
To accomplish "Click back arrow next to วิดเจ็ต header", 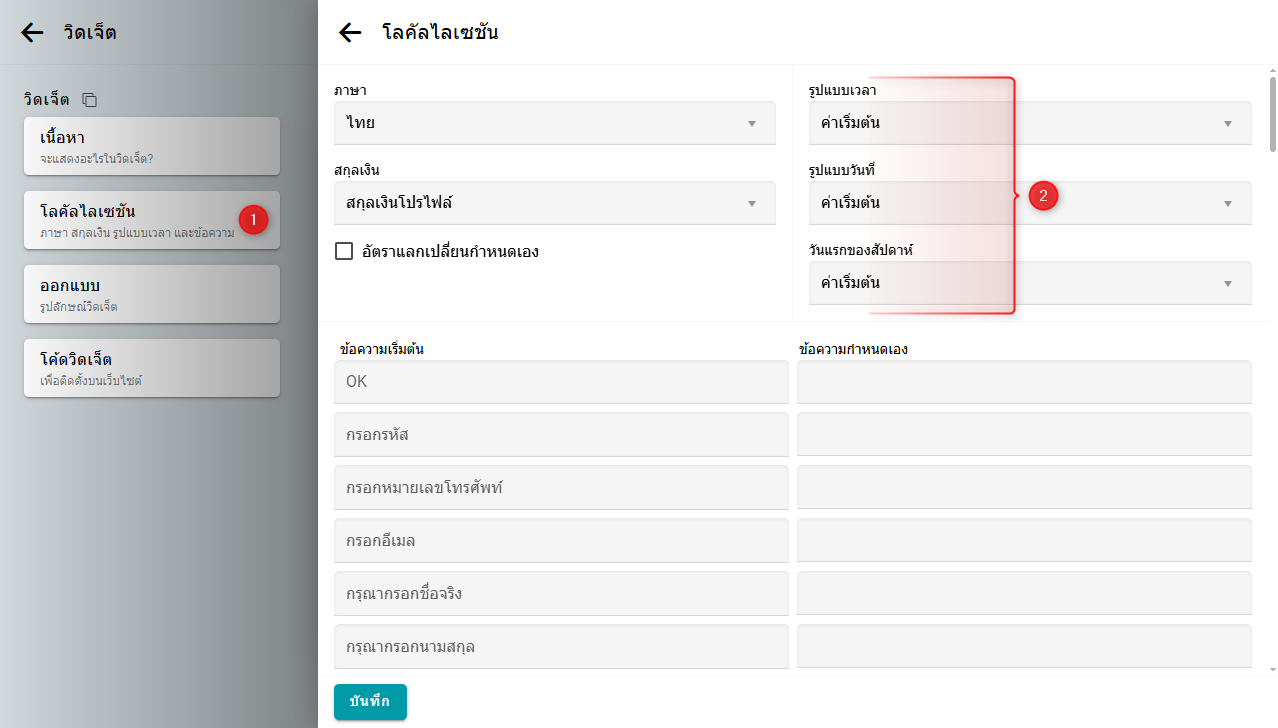I will pos(33,33).
